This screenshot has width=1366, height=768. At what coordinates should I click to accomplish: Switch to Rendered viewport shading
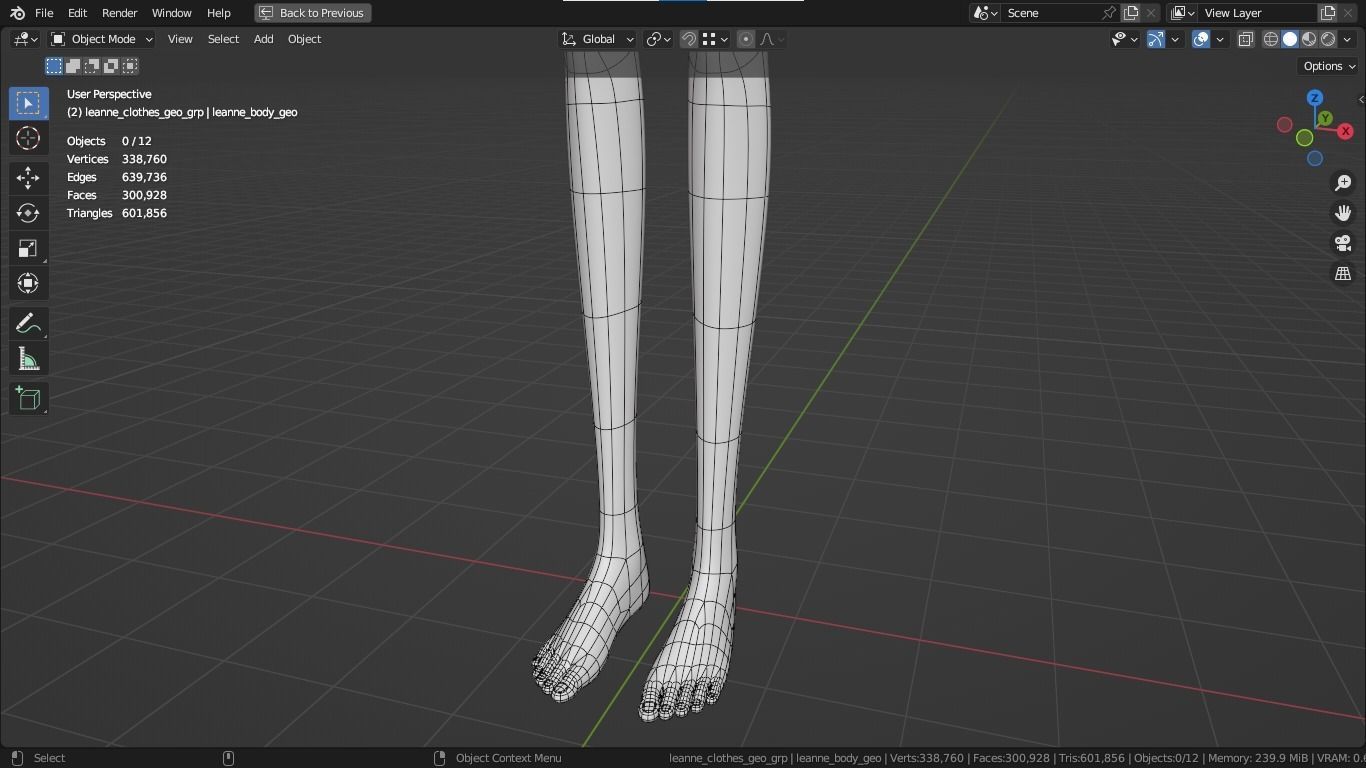1328,39
